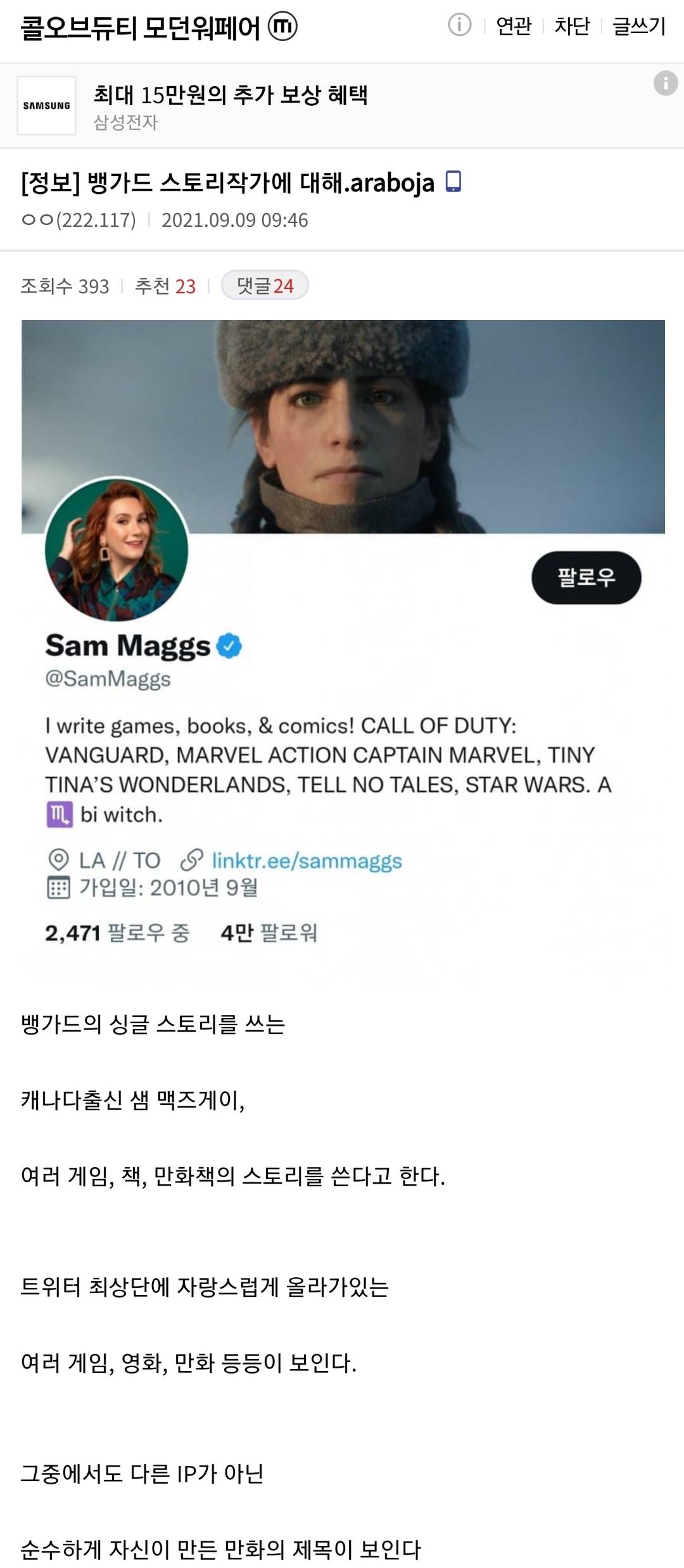
Task: Tap the Samsung logo thumbnail
Action: [47, 106]
